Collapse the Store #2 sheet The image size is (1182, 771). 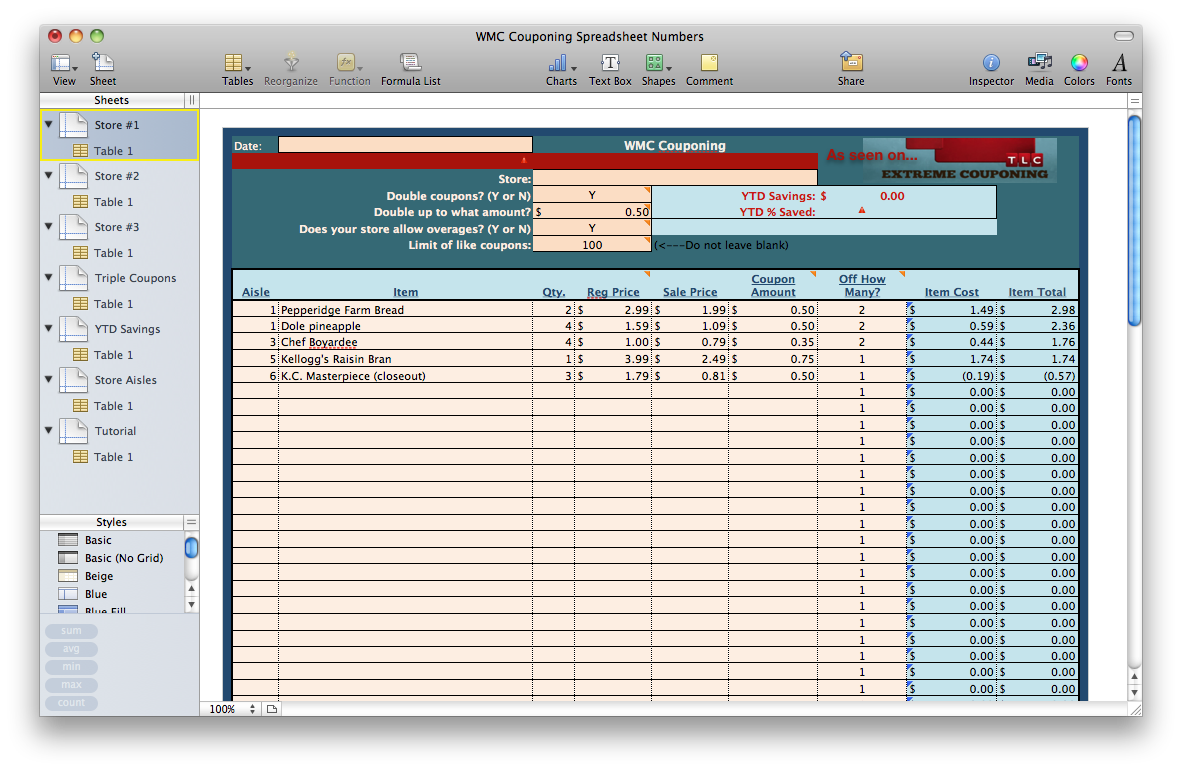click(49, 176)
